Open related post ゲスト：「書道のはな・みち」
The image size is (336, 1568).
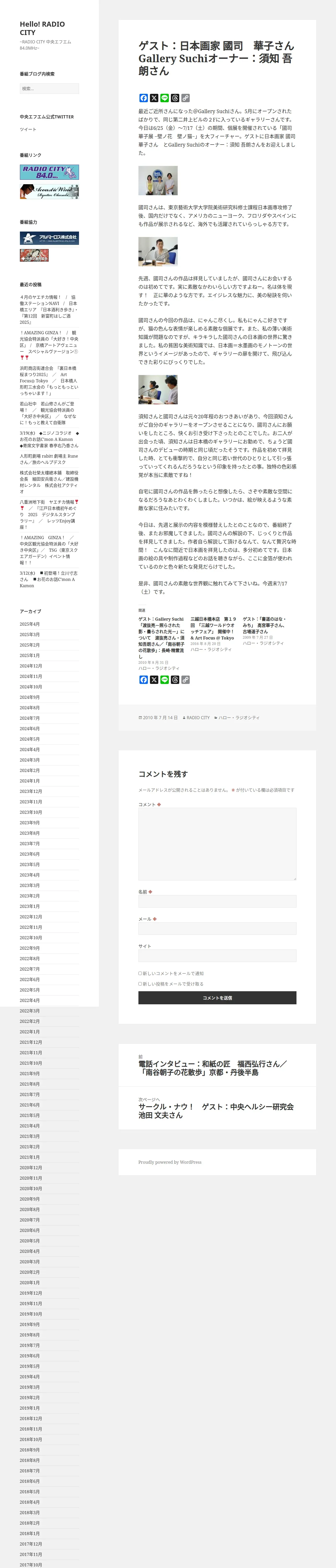(x=264, y=625)
